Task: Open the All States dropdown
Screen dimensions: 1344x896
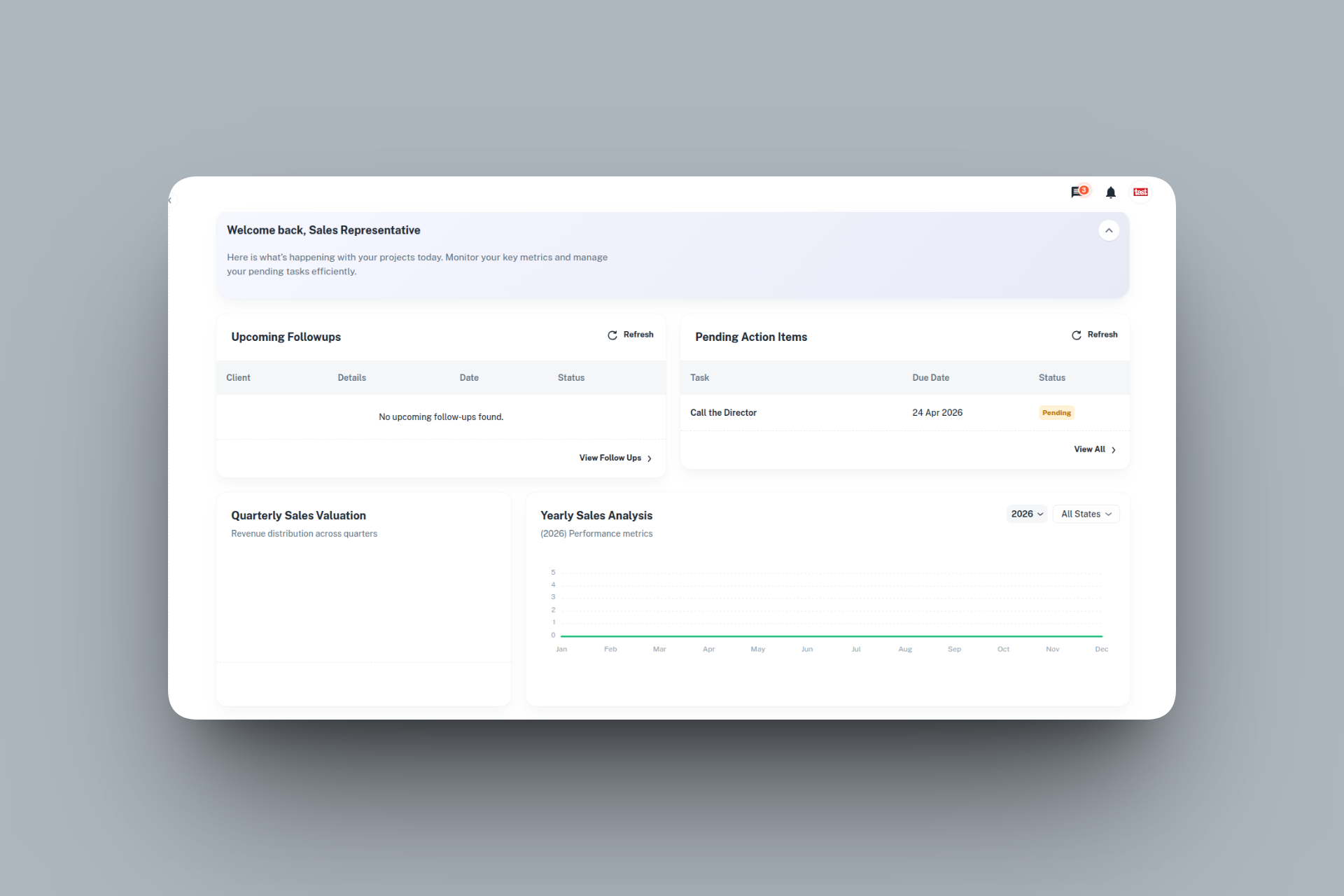Action: [x=1086, y=514]
